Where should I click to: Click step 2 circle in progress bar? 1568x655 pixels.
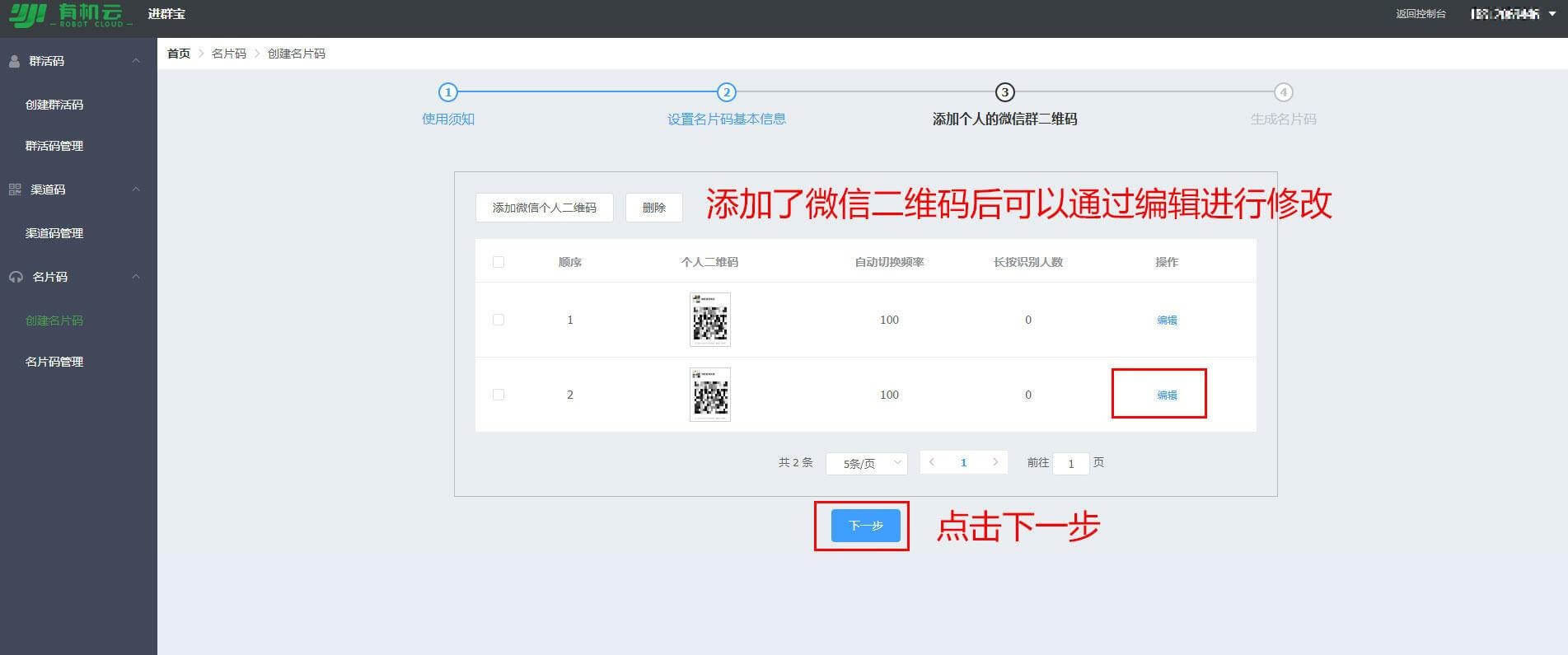click(x=726, y=92)
